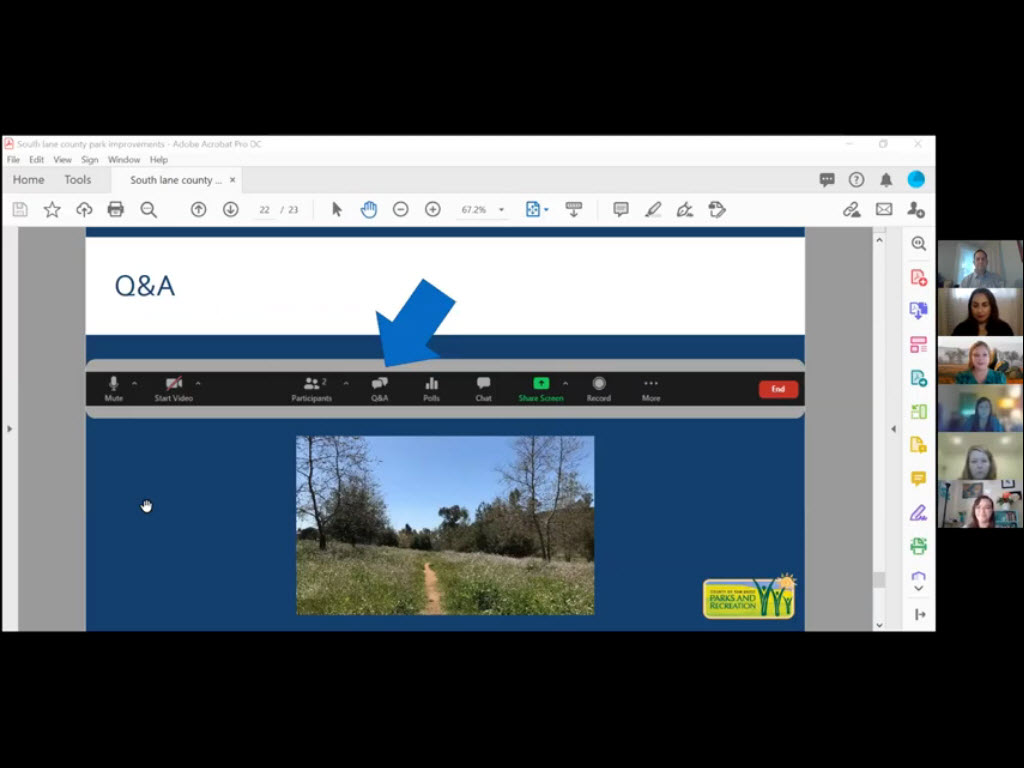Print the document using the printer icon
This screenshot has width=1024, height=768.
pyautogui.click(x=116, y=209)
